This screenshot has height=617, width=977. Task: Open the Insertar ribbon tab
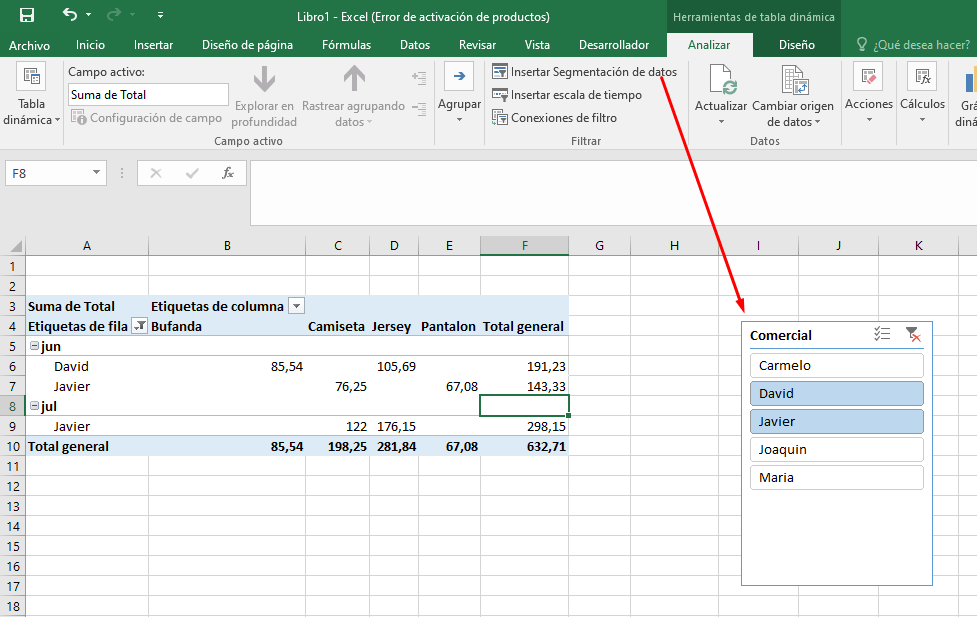point(153,45)
